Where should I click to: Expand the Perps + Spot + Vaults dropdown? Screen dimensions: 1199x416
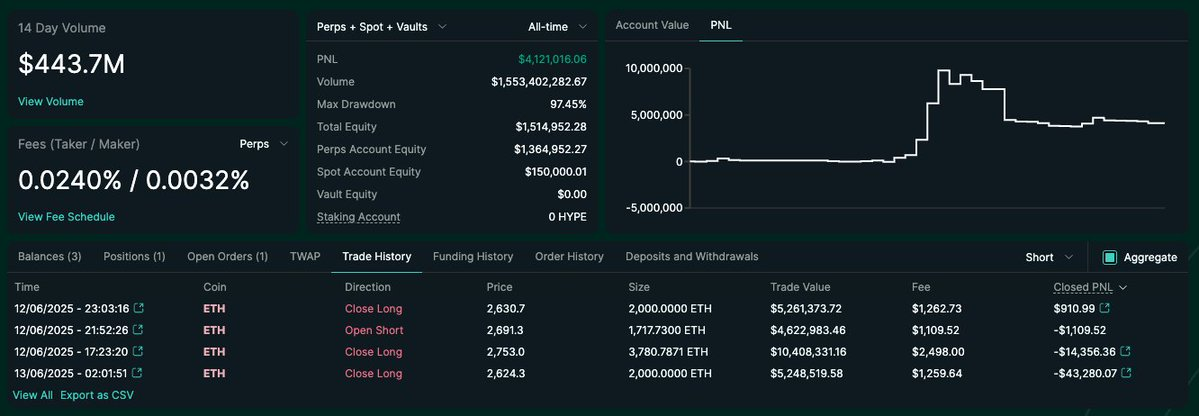tap(382, 27)
